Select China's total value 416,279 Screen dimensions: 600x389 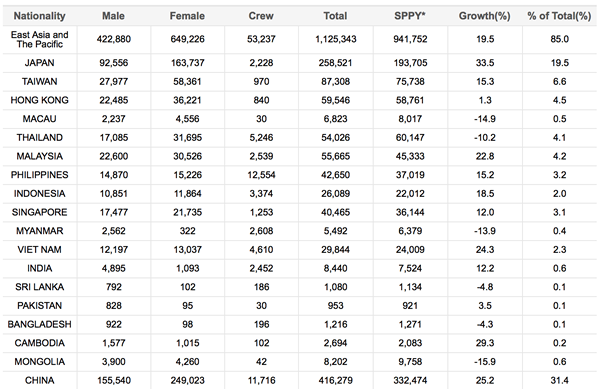335,381
